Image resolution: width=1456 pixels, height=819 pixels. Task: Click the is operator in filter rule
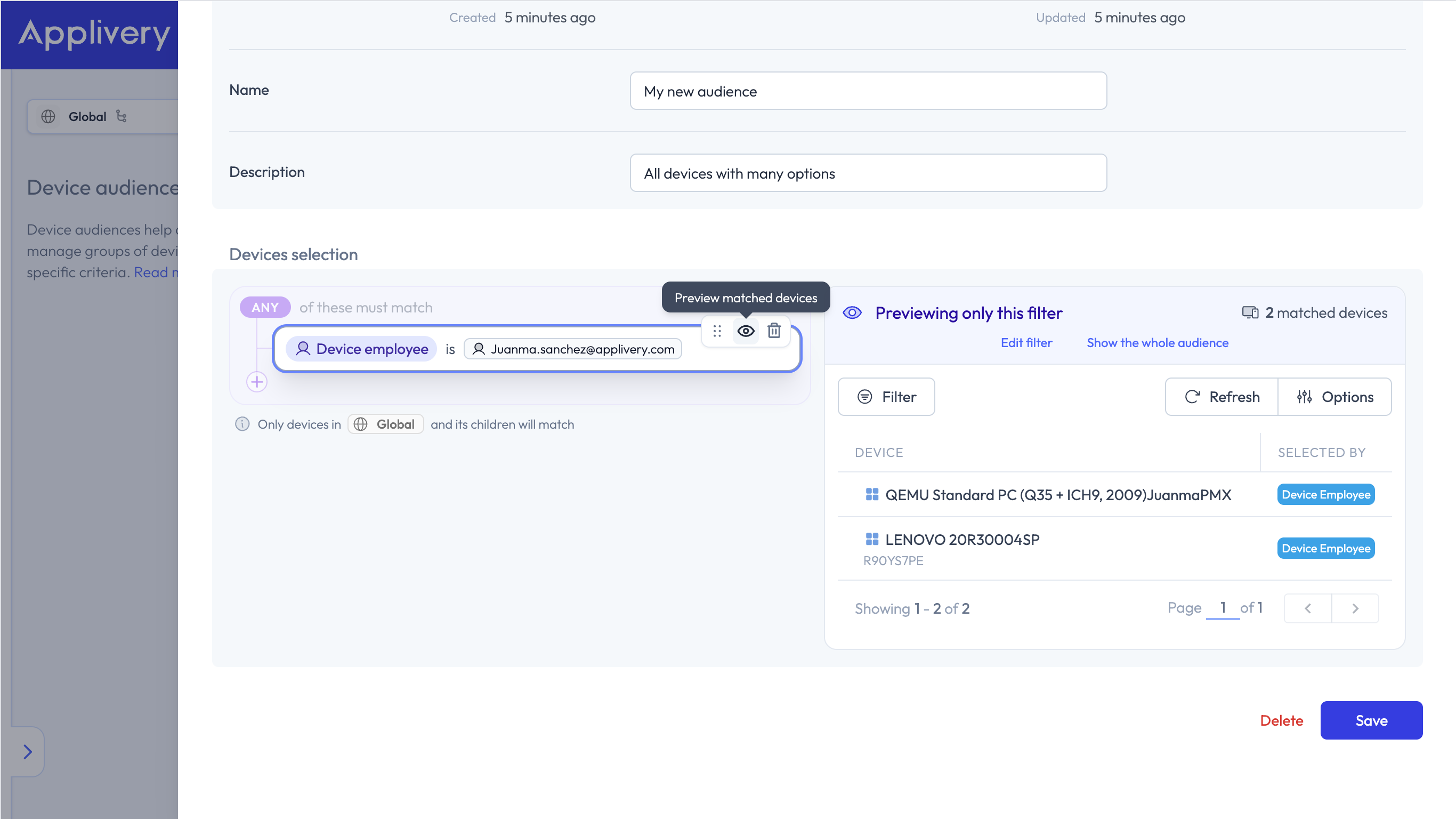click(x=450, y=350)
